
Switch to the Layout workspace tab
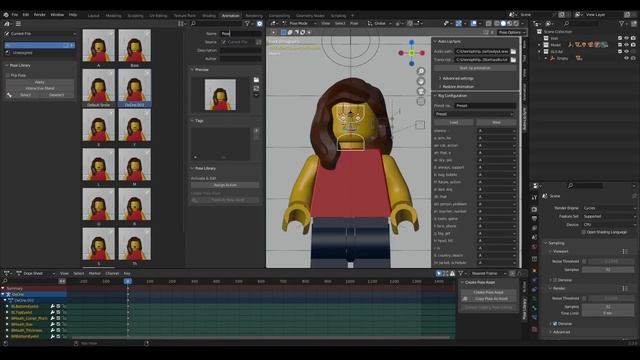click(x=93, y=16)
